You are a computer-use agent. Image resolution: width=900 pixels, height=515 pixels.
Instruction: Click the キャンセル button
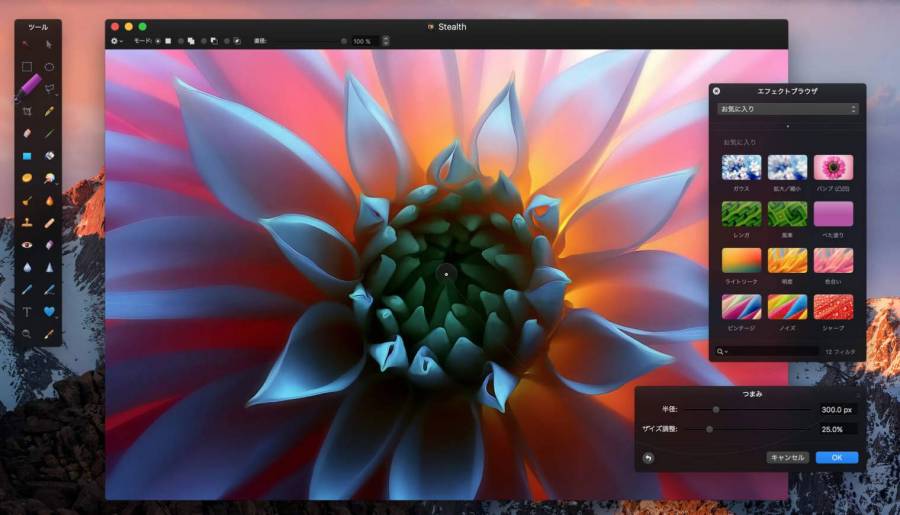coord(788,458)
